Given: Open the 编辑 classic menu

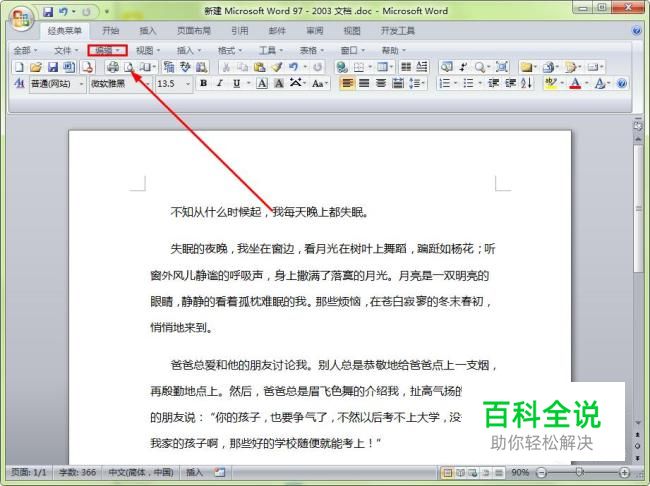Looking at the screenshot, I should pos(107,51).
